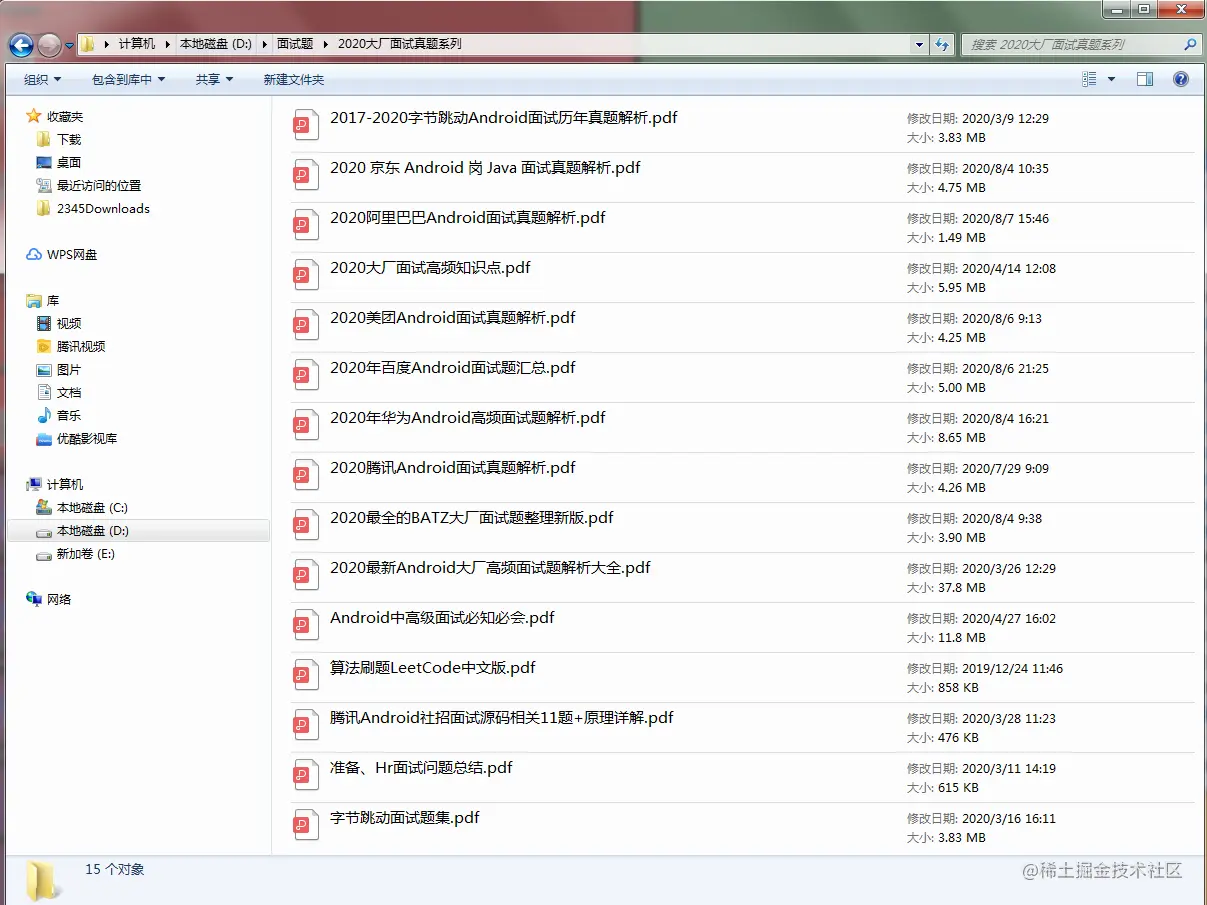Select 网络 in the navigation pane
The height and width of the screenshot is (905, 1207).
pos(59,599)
